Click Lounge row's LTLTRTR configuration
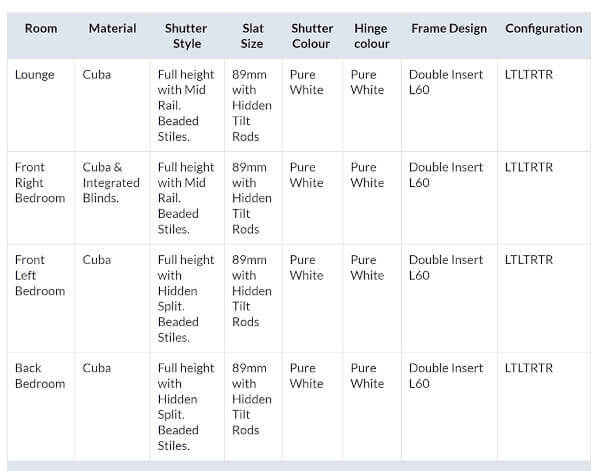The width and height of the screenshot is (600, 471). (529, 75)
